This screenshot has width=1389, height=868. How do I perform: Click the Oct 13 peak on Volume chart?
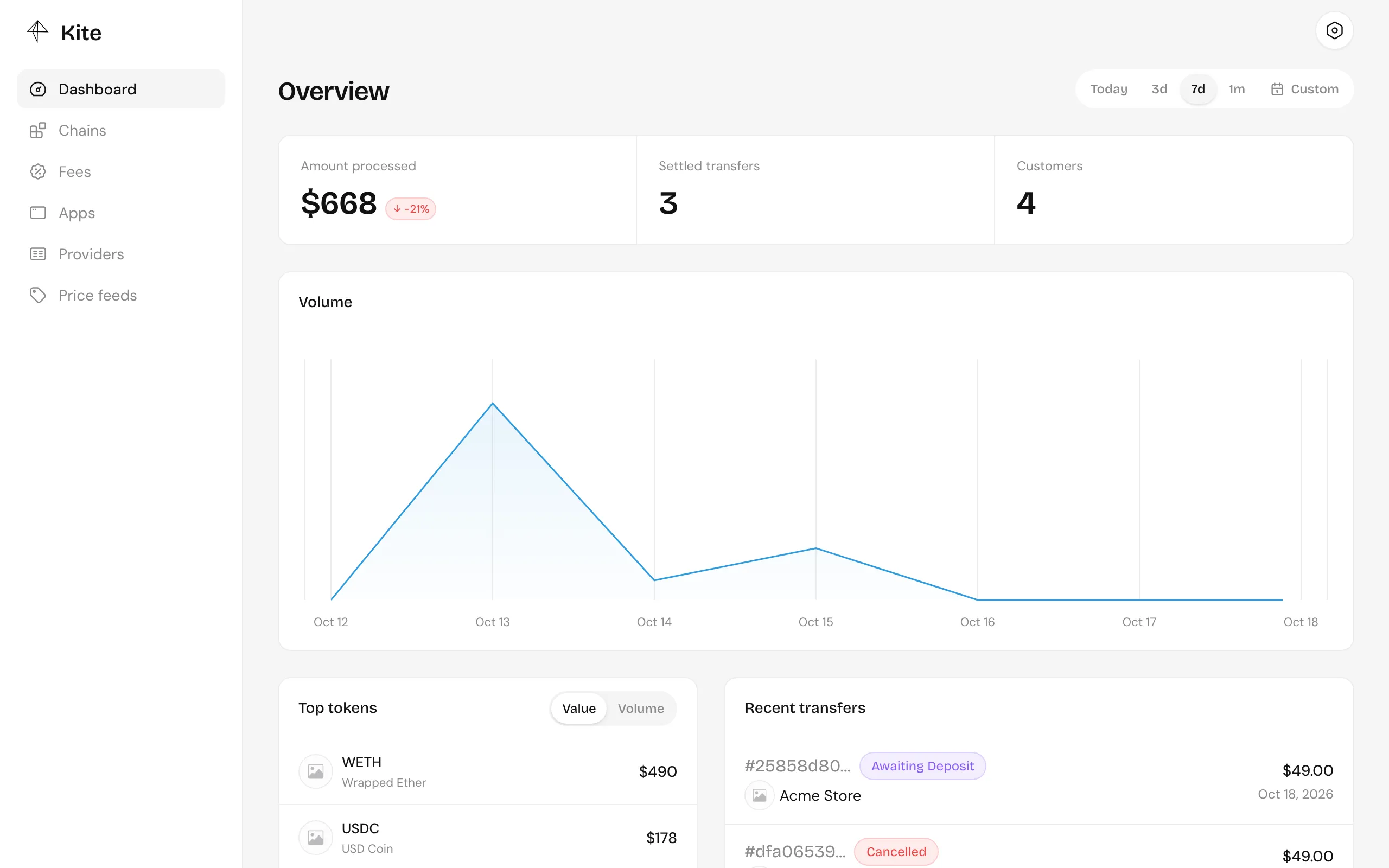click(x=493, y=404)
